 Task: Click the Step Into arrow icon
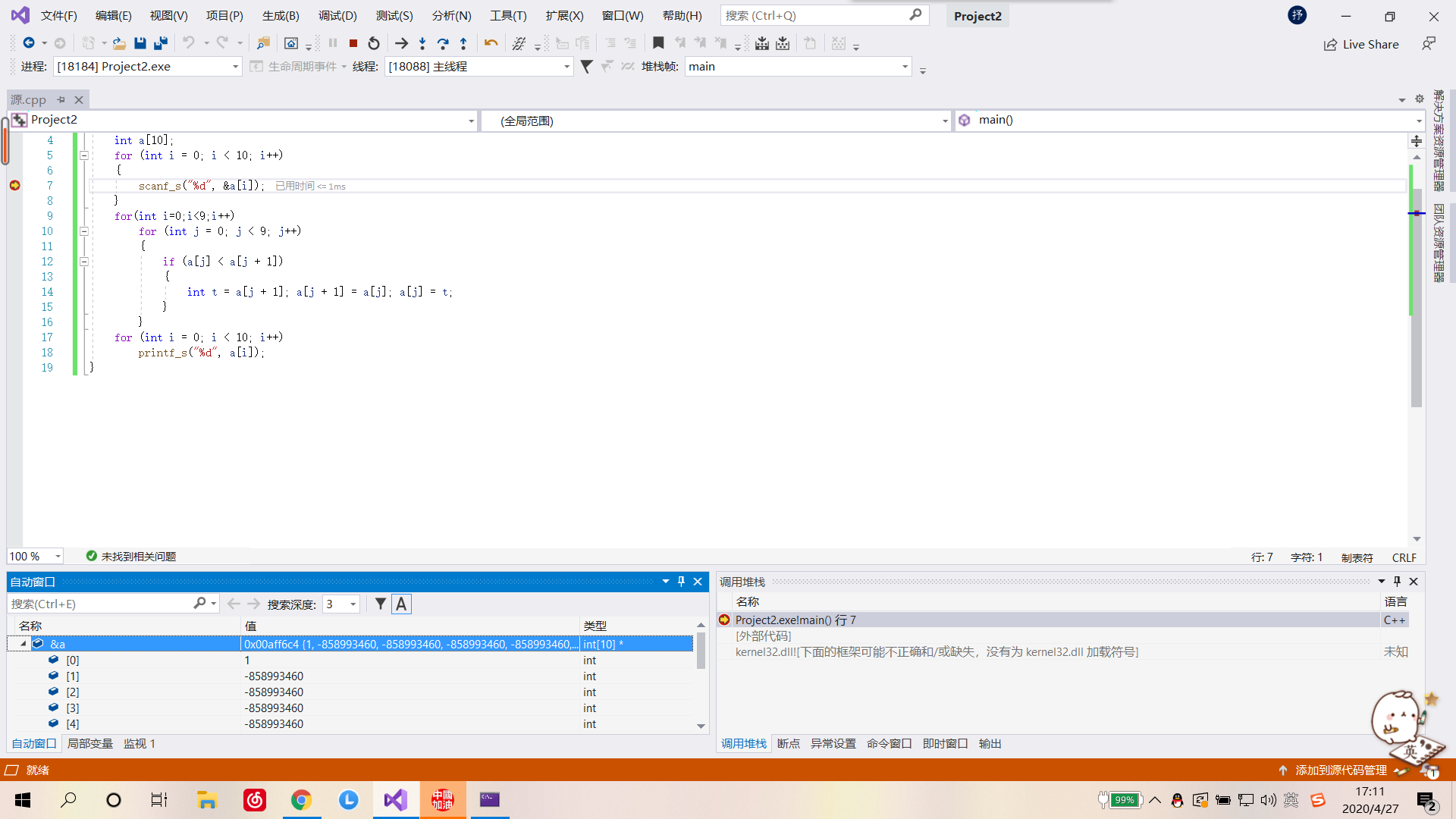[422, 44]
